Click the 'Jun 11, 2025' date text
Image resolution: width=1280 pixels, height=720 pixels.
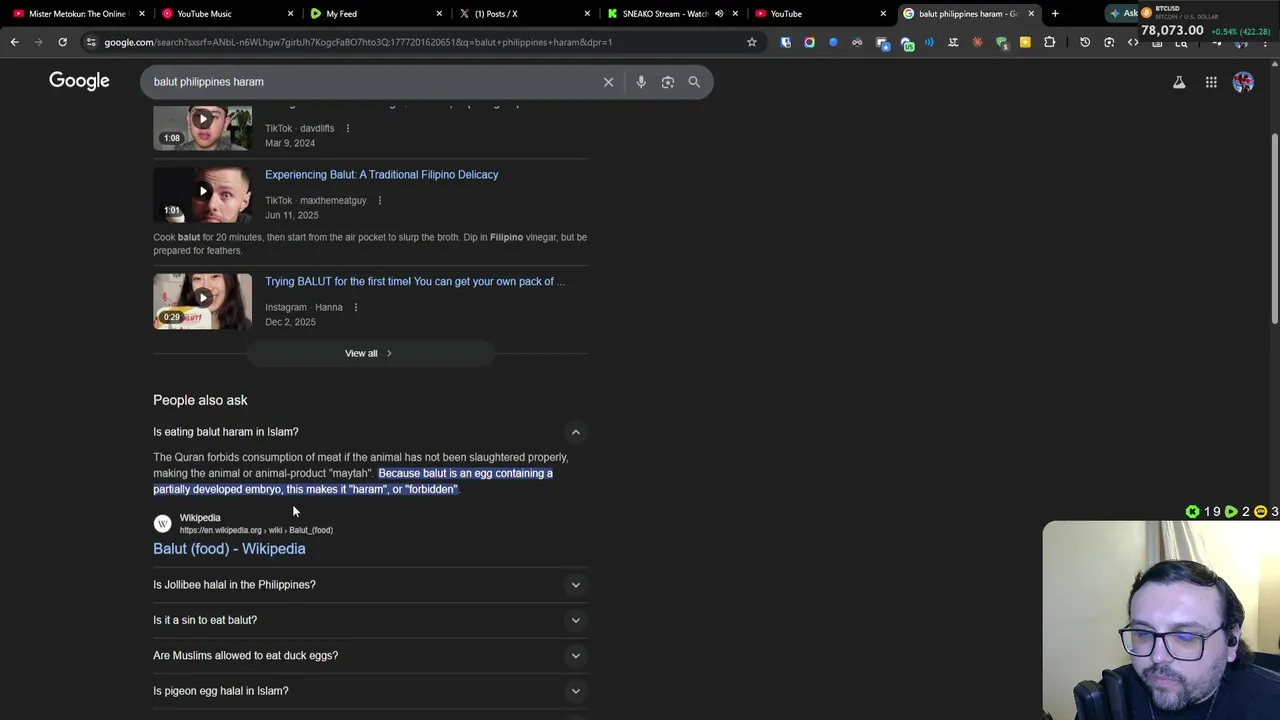tap(292, 215)
